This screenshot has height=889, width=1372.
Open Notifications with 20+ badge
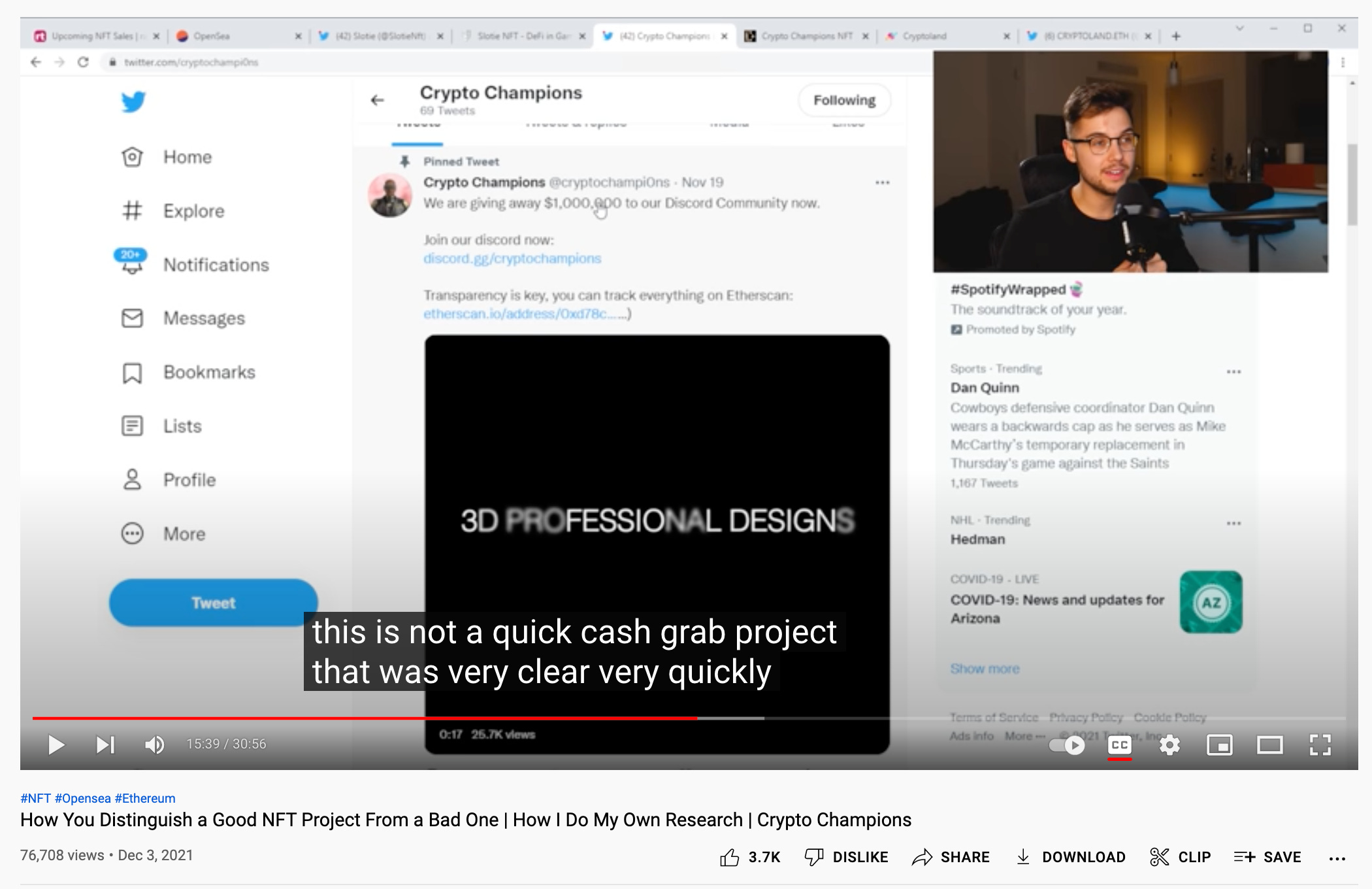tap(191, 264)
